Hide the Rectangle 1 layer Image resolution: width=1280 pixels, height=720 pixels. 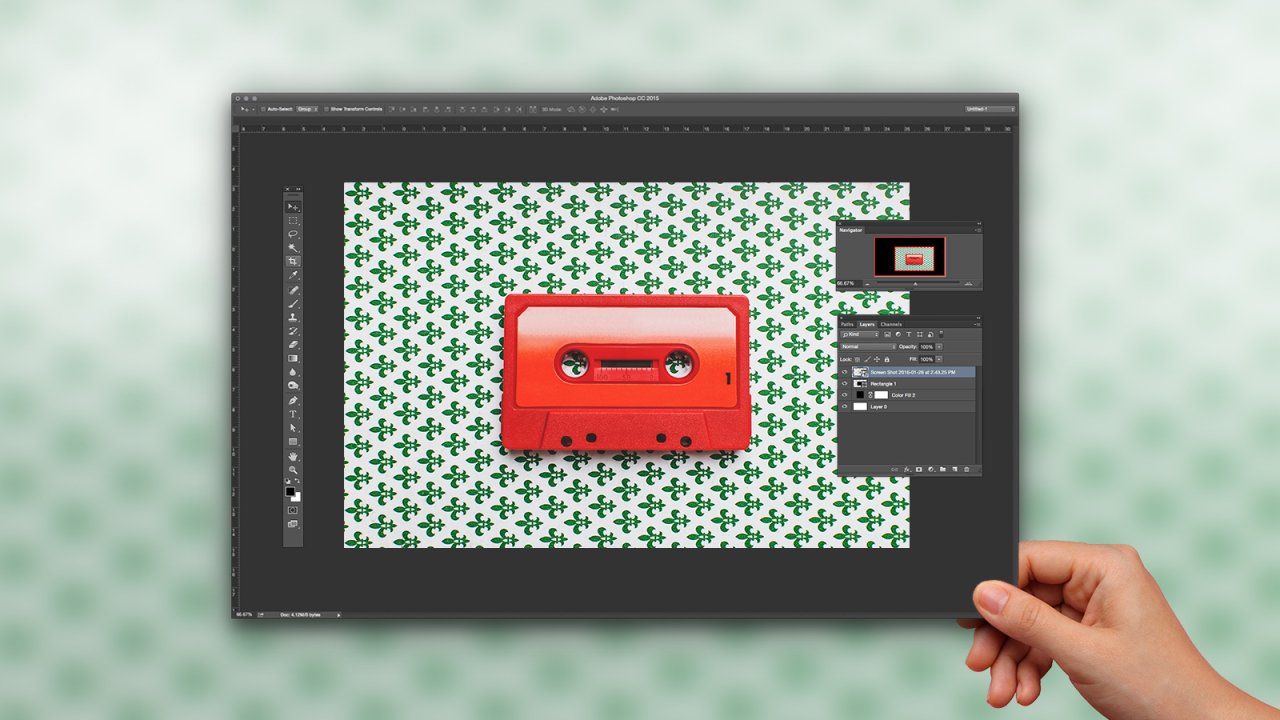845,383
